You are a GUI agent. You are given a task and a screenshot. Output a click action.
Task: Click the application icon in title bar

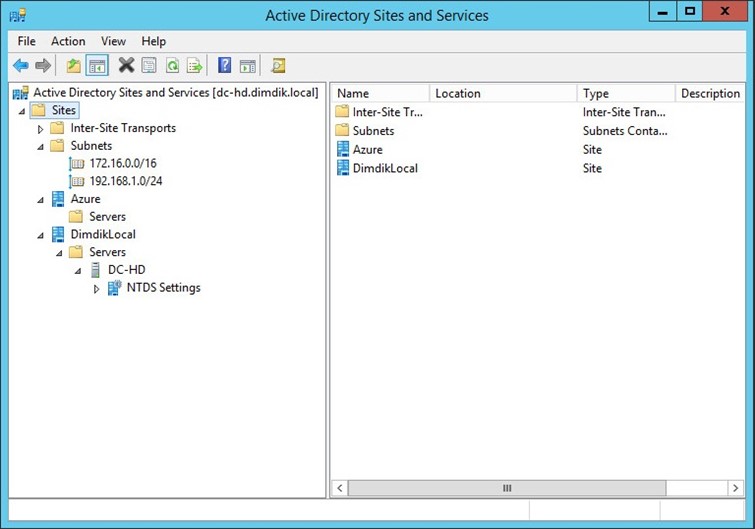pyautogui.click(x=18, y=15)
